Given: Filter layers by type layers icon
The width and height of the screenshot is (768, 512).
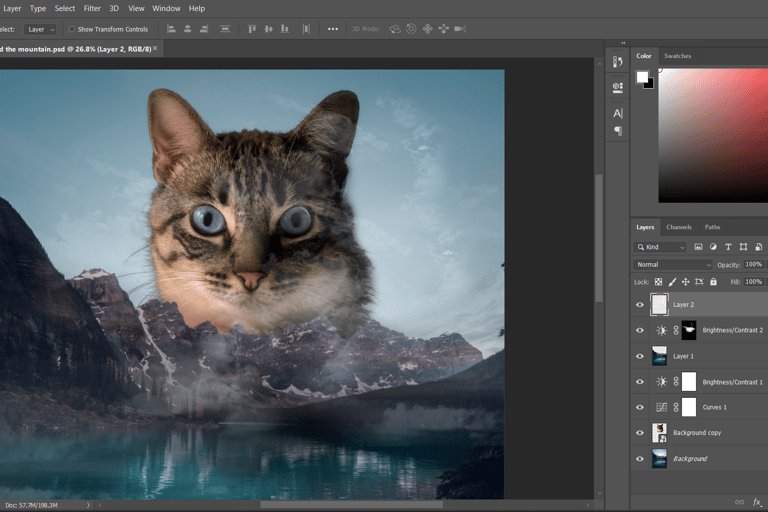Looking at the screenshot, I should pos(728,247).
